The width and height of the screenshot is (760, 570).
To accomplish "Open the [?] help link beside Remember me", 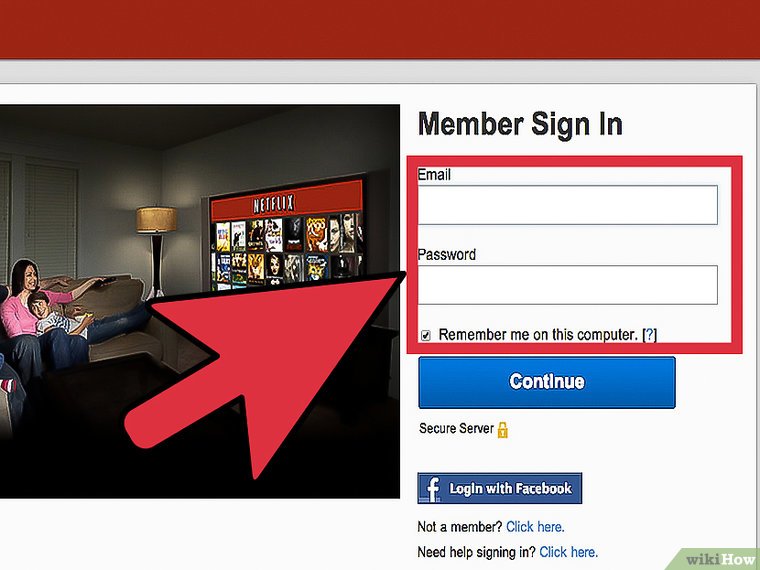I will [x=649, y=334].
